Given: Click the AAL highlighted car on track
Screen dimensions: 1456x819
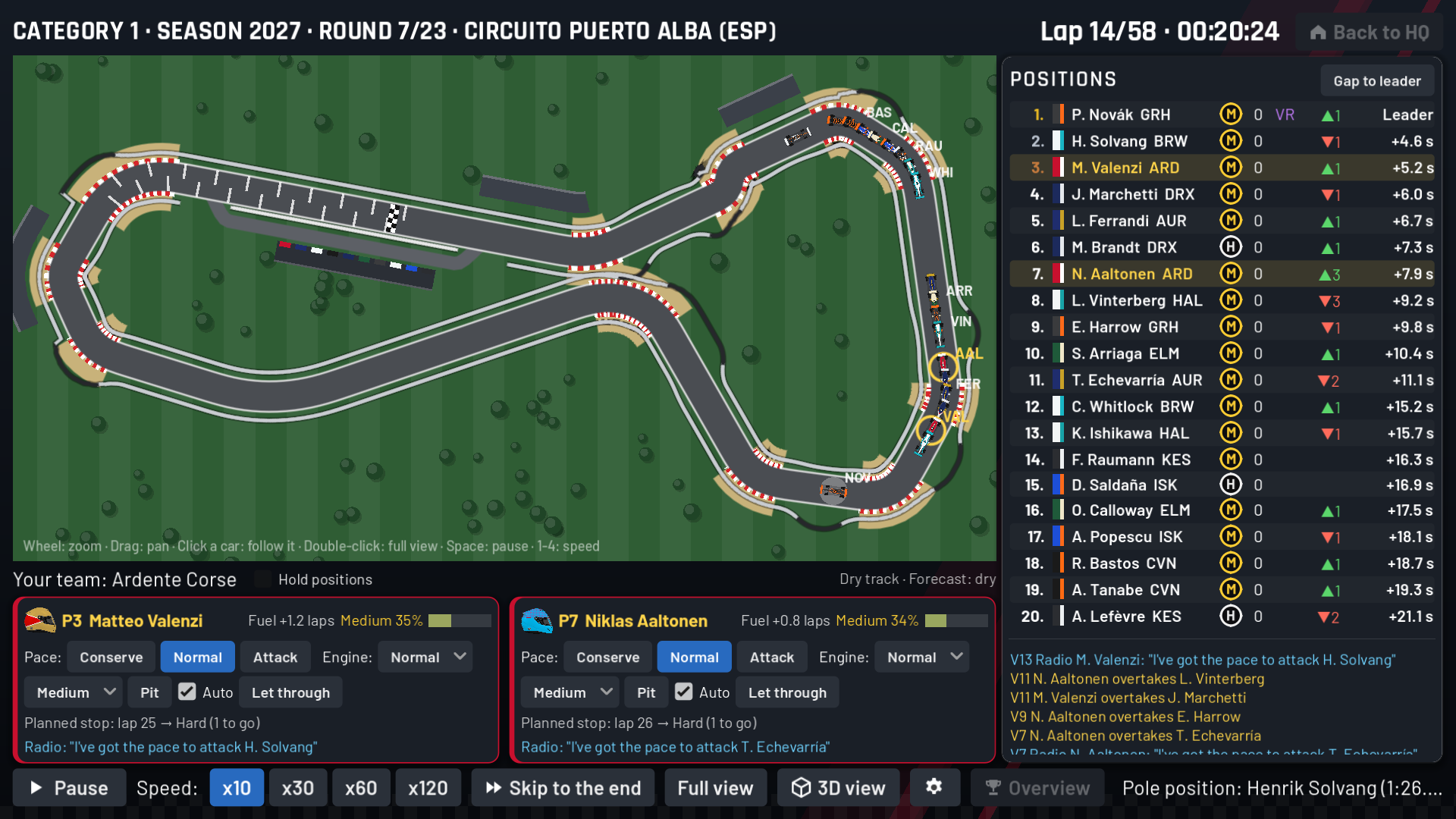Looking at the screenshot, I should click(x=943, y=366).
